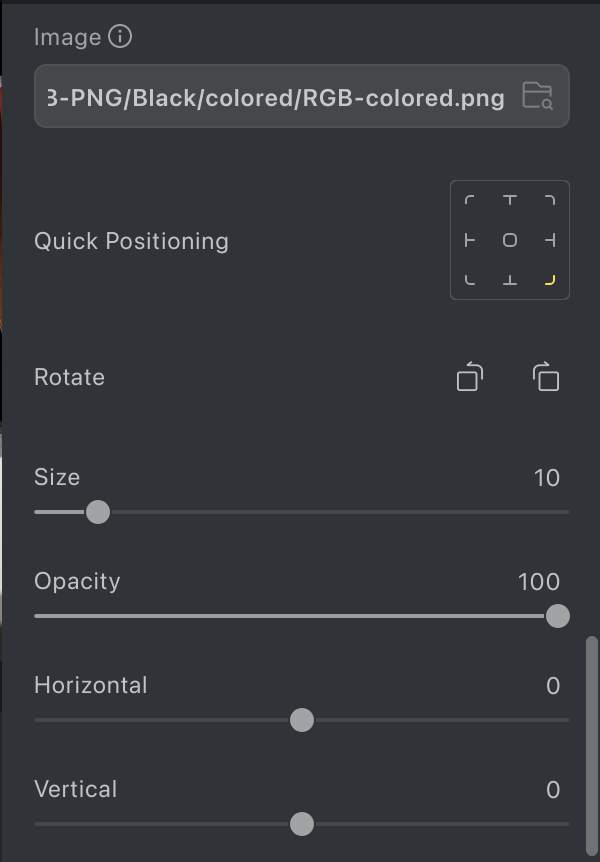Click the Size slider handle
This screenshot has width=600, height=862.
tap(98, 512)
